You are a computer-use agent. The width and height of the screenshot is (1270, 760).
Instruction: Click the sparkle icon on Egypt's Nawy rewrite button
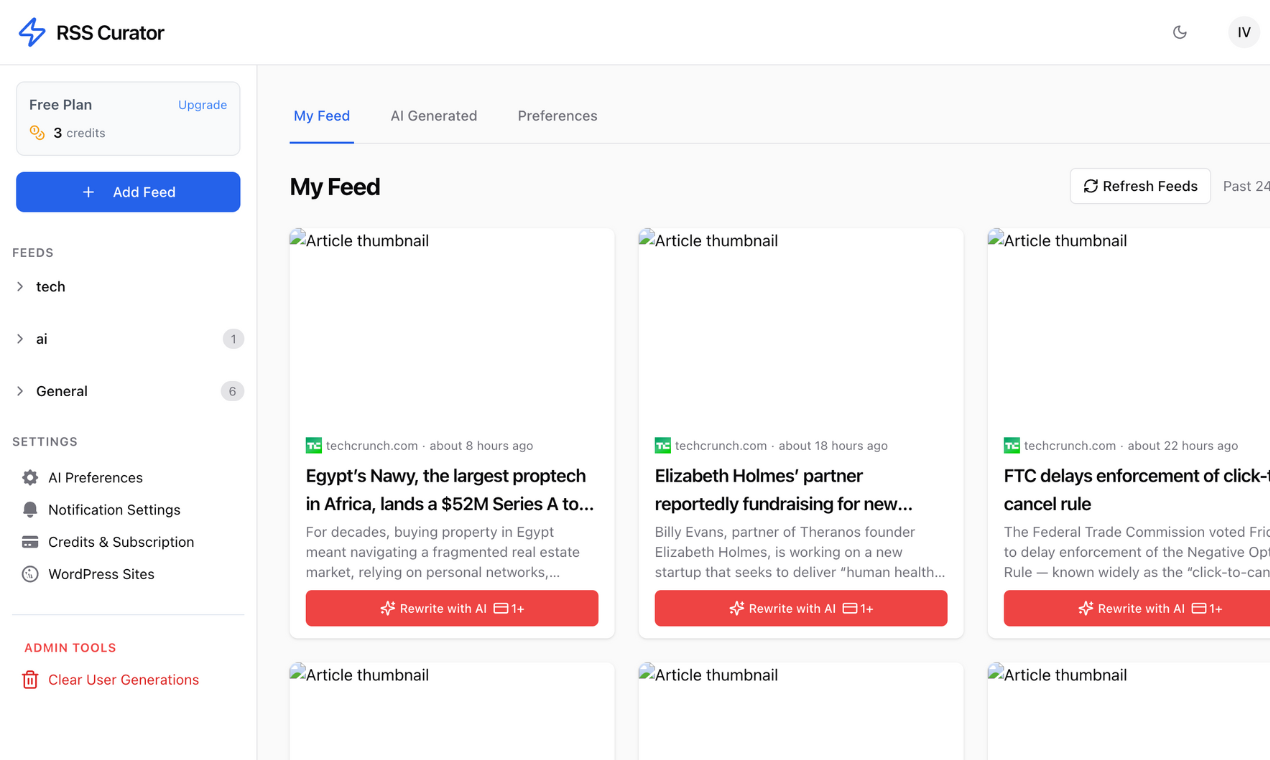388,608
